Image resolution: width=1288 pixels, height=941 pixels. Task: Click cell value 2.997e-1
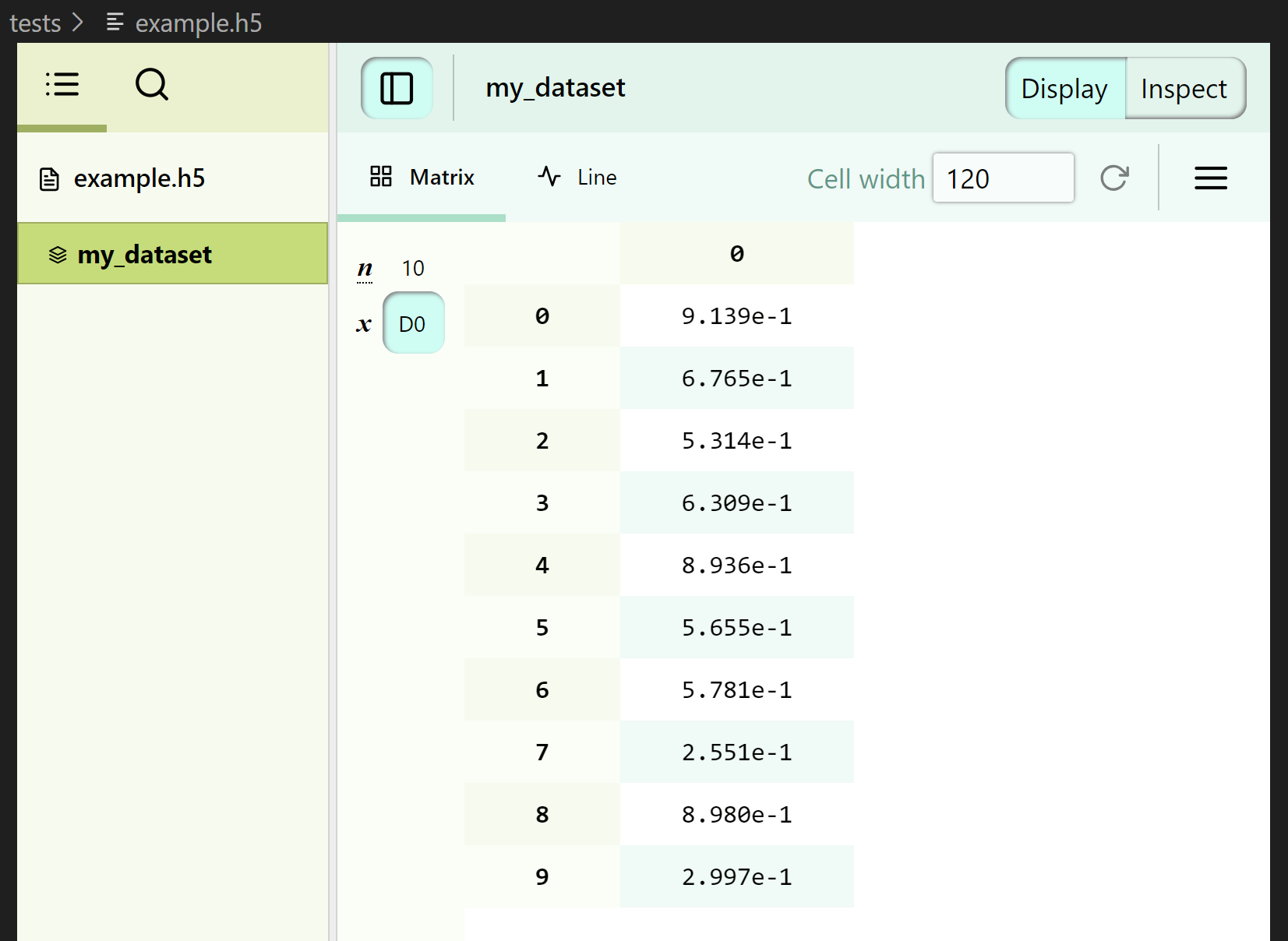pyautogui.click(x=737, y=876)
